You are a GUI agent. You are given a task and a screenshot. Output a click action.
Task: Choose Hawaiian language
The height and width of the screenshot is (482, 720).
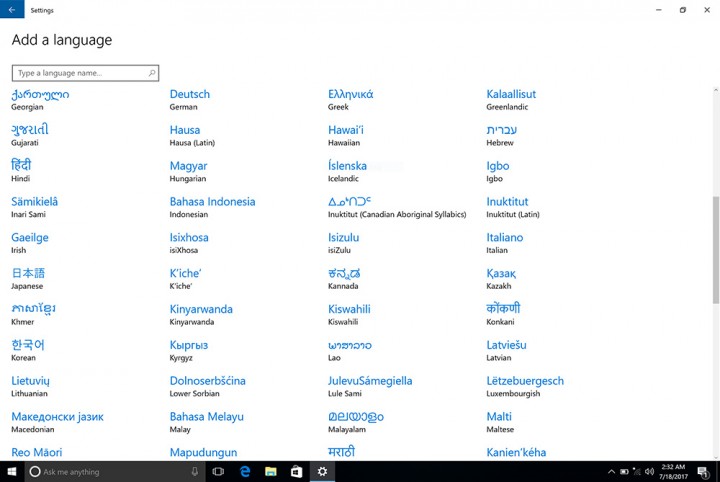pyautogui.click(x=346, y=135)
